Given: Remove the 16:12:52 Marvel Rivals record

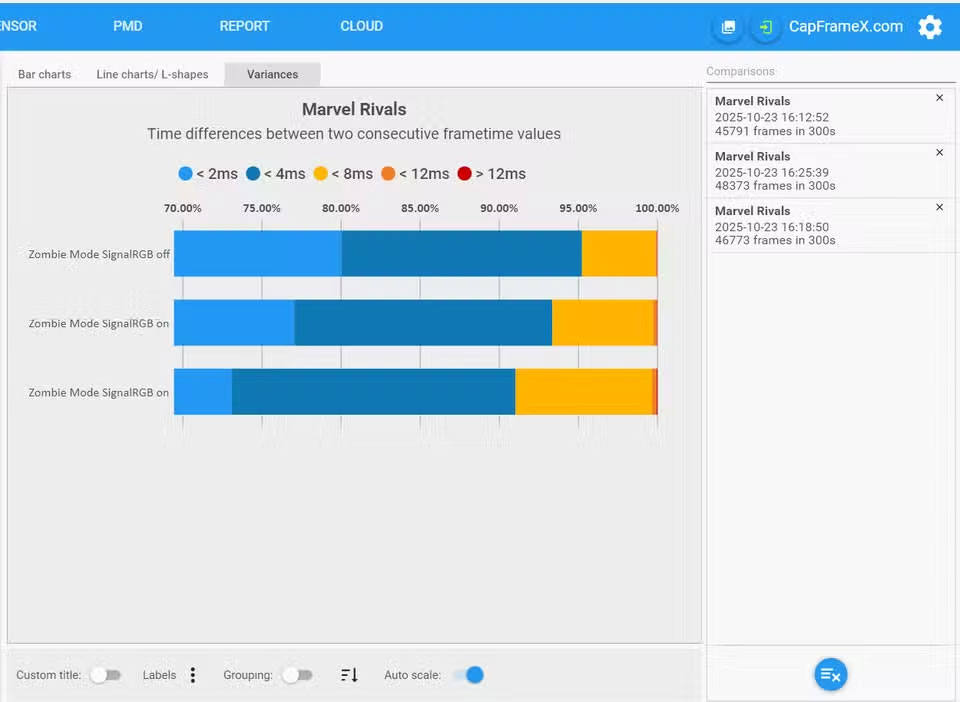Looking at the screenshot, I should pos(939,98).
